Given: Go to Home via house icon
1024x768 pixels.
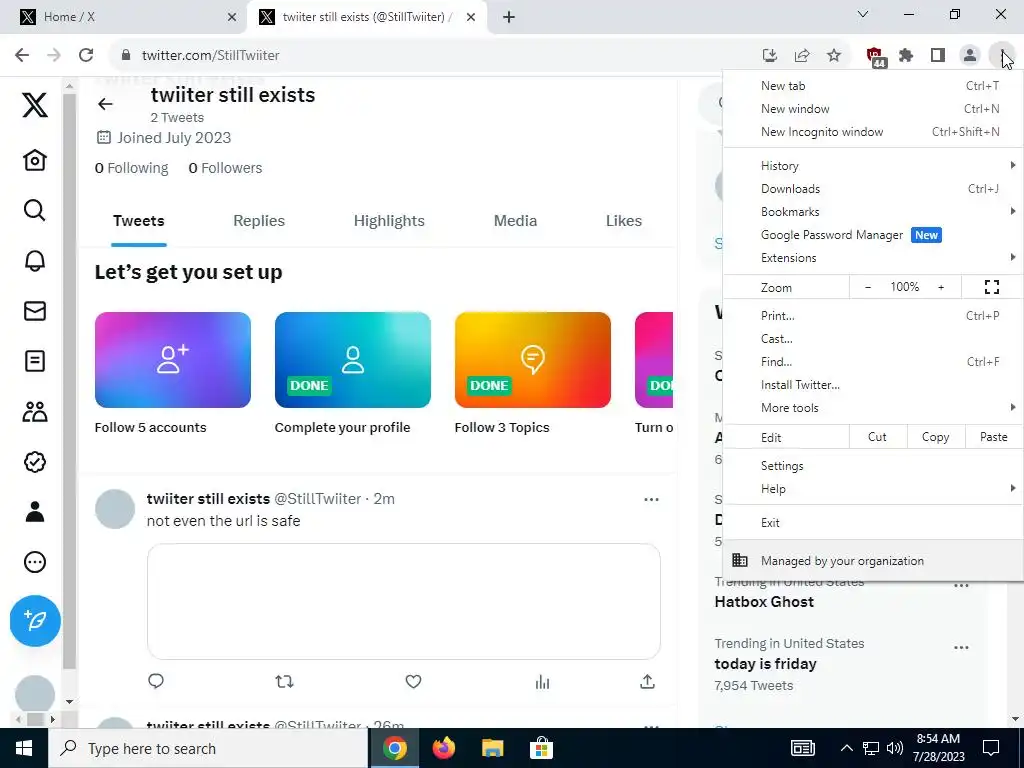Looking at the screenshot, I should [x=35, y=160].
